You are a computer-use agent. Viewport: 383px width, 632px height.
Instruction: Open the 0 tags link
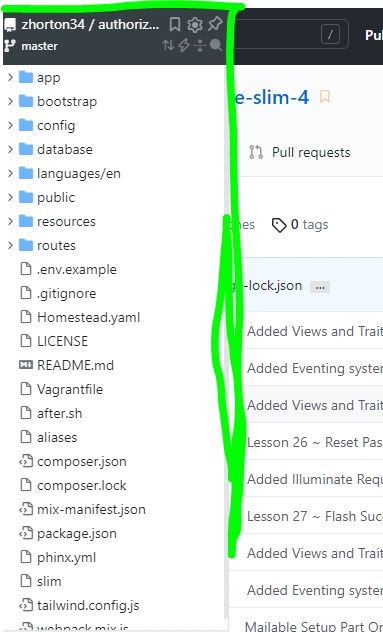point(300,225)
